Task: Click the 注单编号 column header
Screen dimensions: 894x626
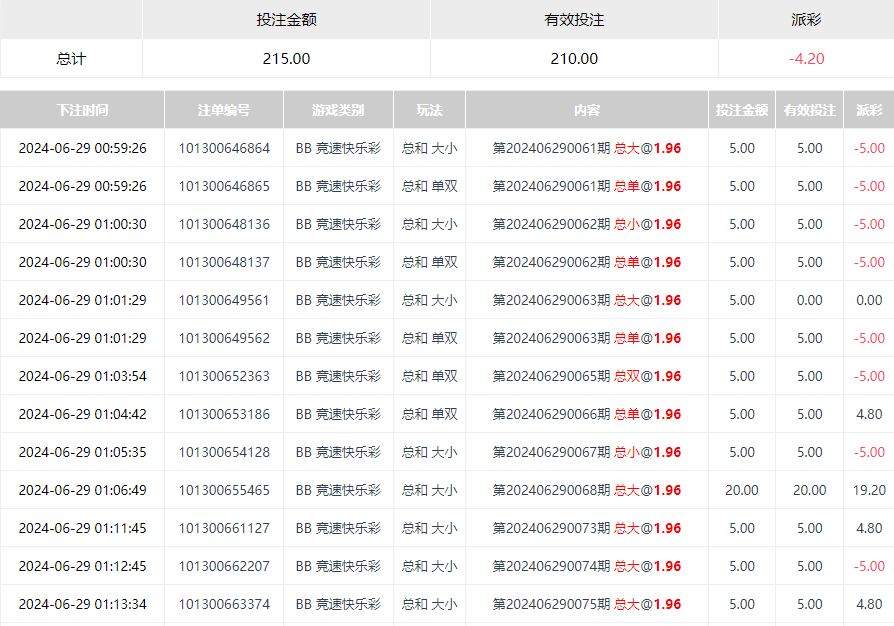Action: click(x=224, y=110)
